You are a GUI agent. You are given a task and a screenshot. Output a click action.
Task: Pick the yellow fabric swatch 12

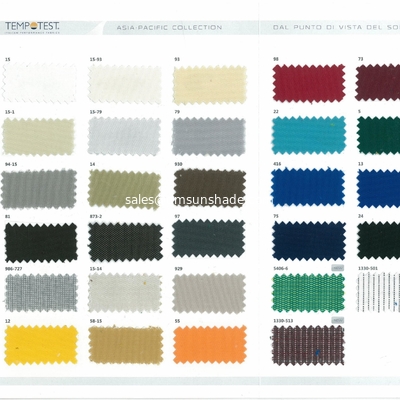coord(41,345)
